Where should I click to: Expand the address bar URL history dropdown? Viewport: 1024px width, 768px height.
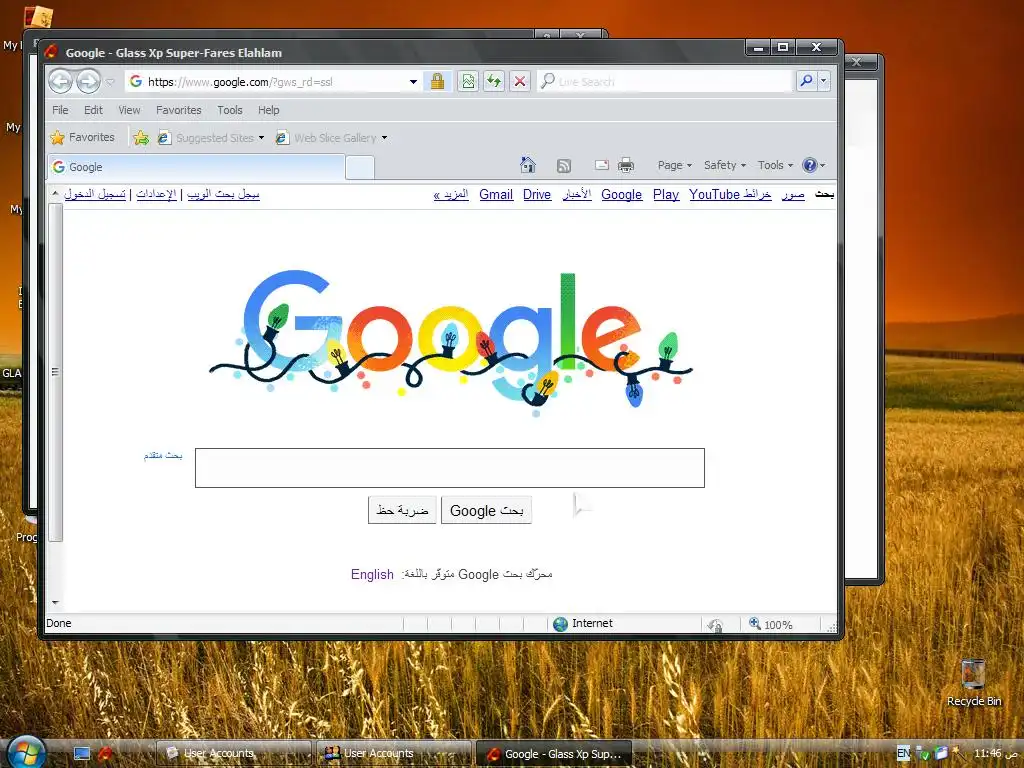click(x=413, y=82)
